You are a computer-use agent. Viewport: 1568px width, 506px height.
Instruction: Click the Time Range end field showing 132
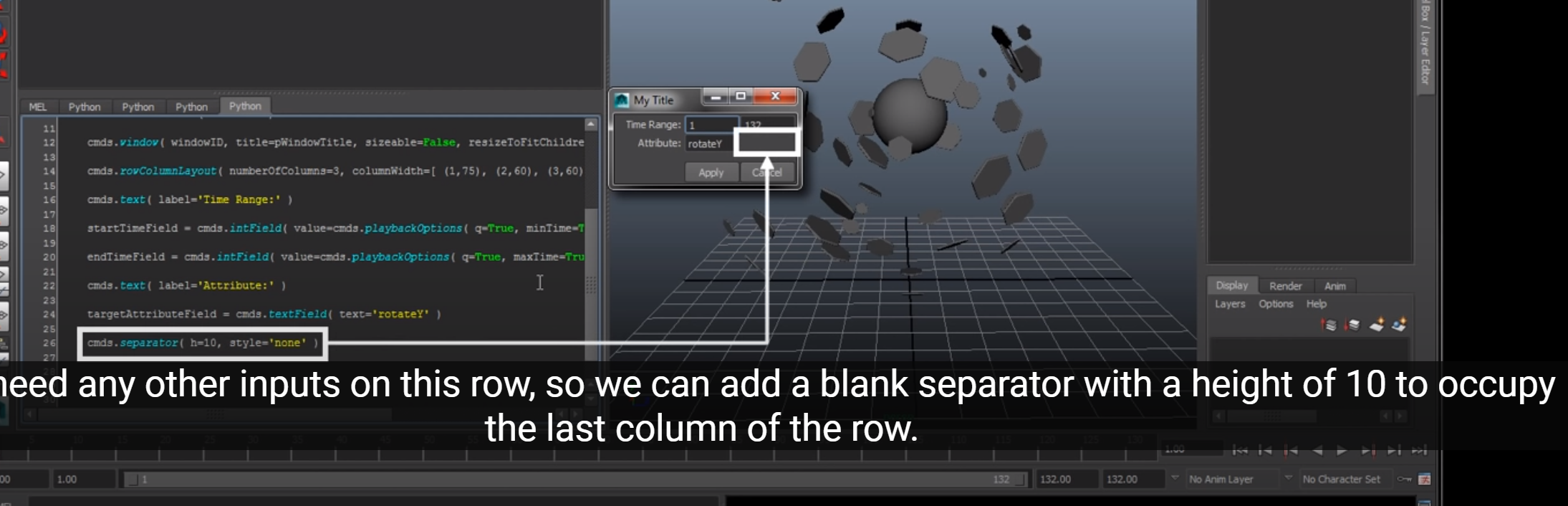768,123
